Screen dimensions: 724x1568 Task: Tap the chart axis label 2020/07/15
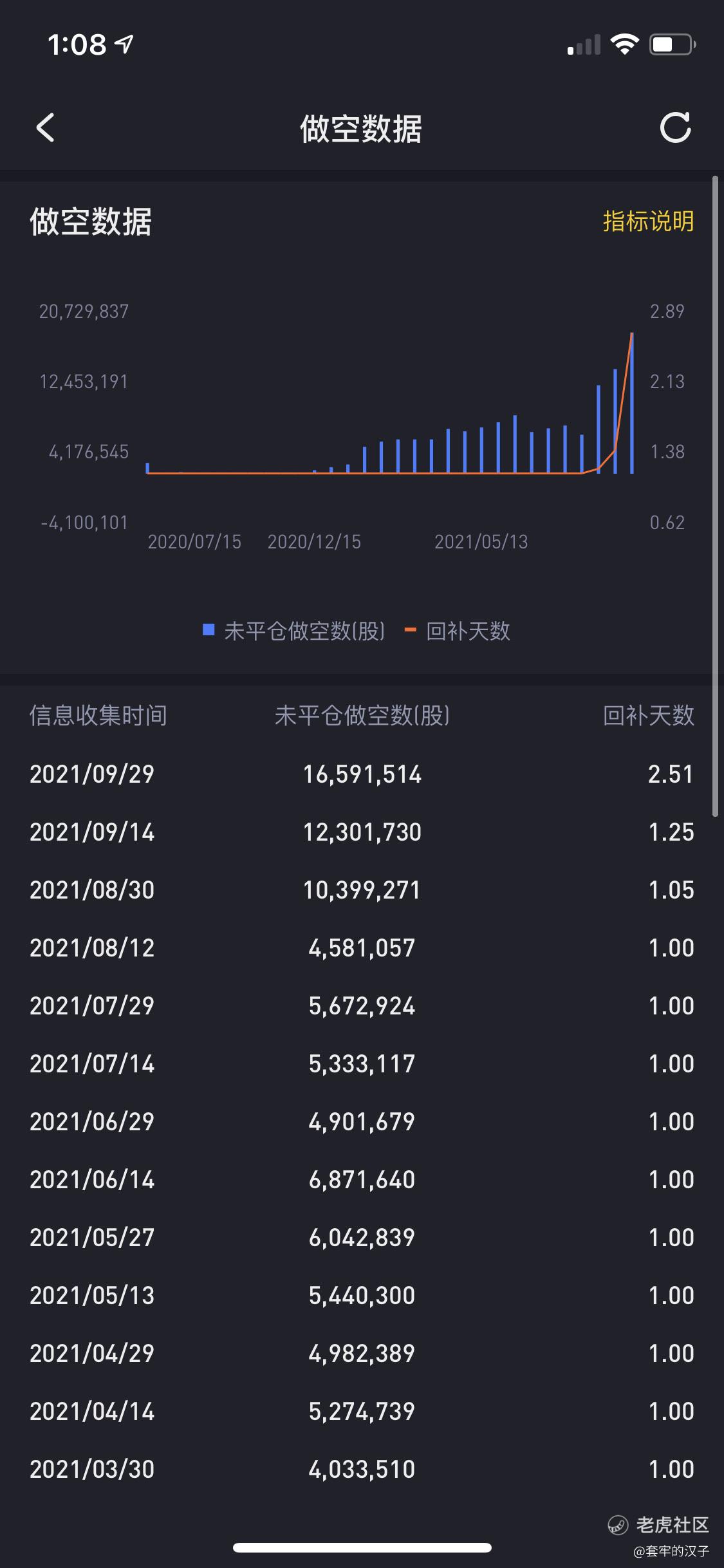(x=194, y=542)
